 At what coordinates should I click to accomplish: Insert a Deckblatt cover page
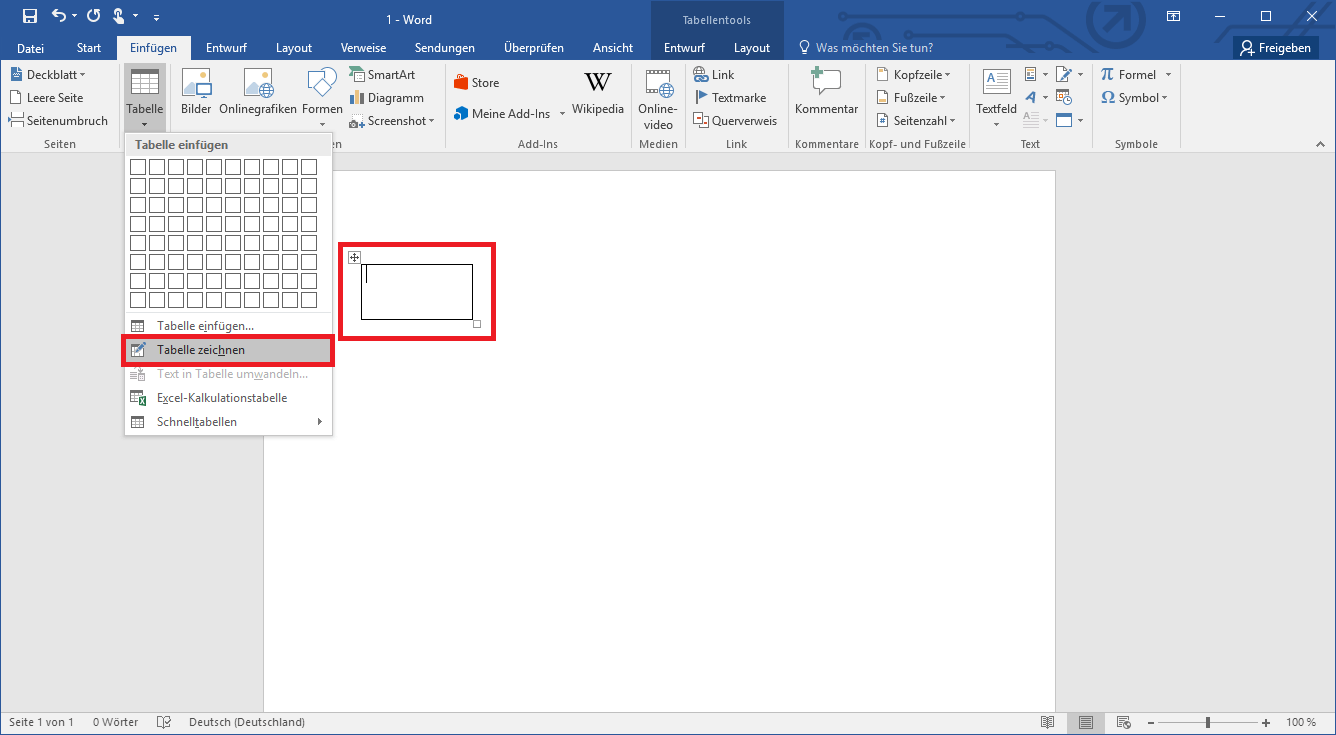(48, 75)
